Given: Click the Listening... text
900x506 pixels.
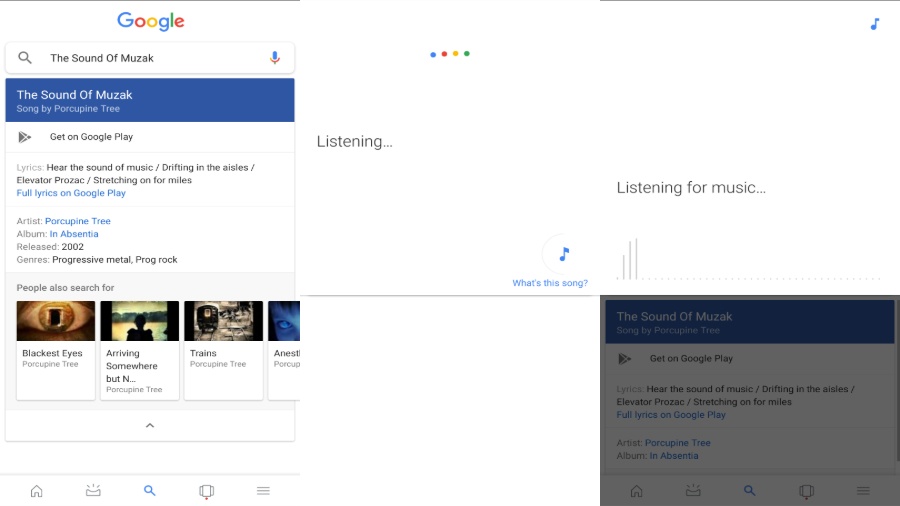Looking at the screenshot, I should point(355,141).
